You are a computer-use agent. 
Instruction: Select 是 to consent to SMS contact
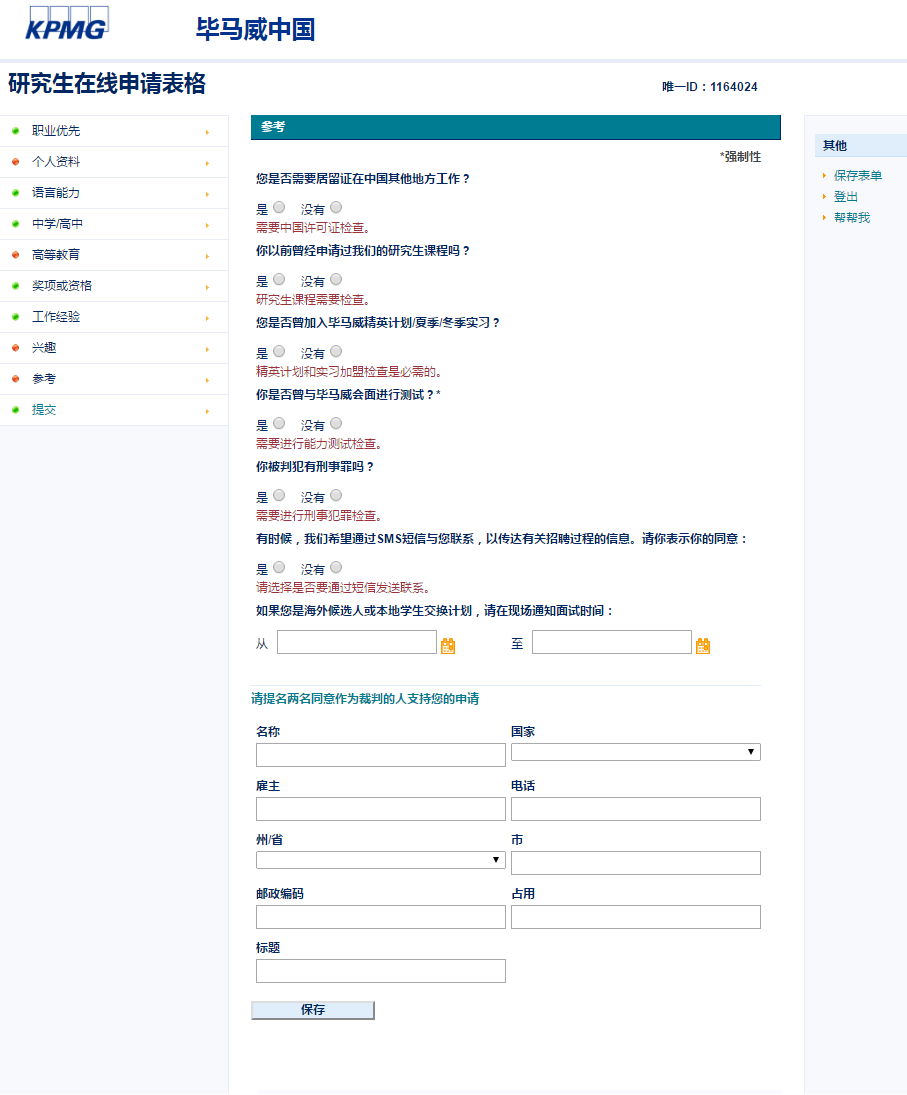tap(279, 567)
